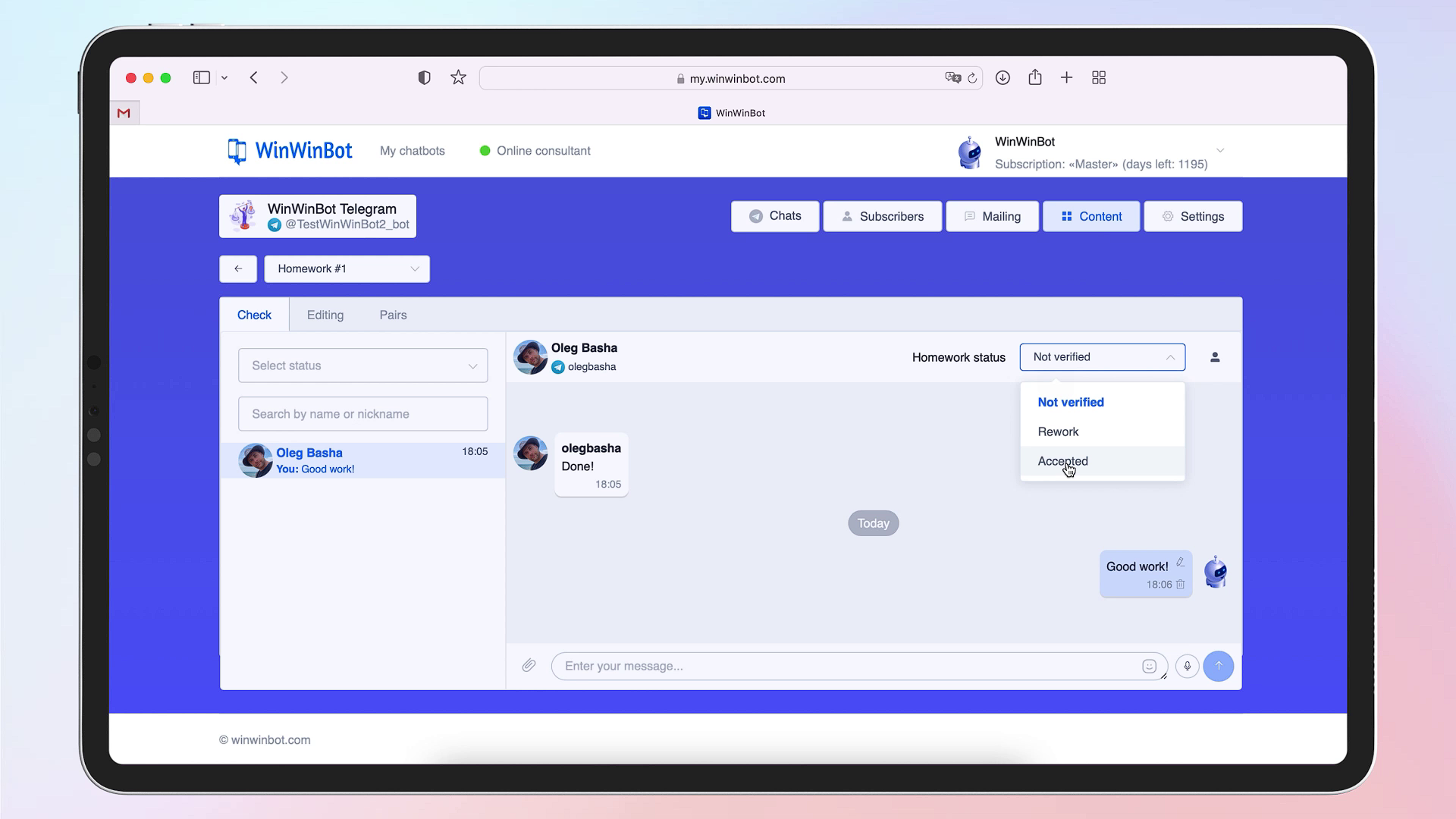Go back with the left arrow button

point(237,268)
